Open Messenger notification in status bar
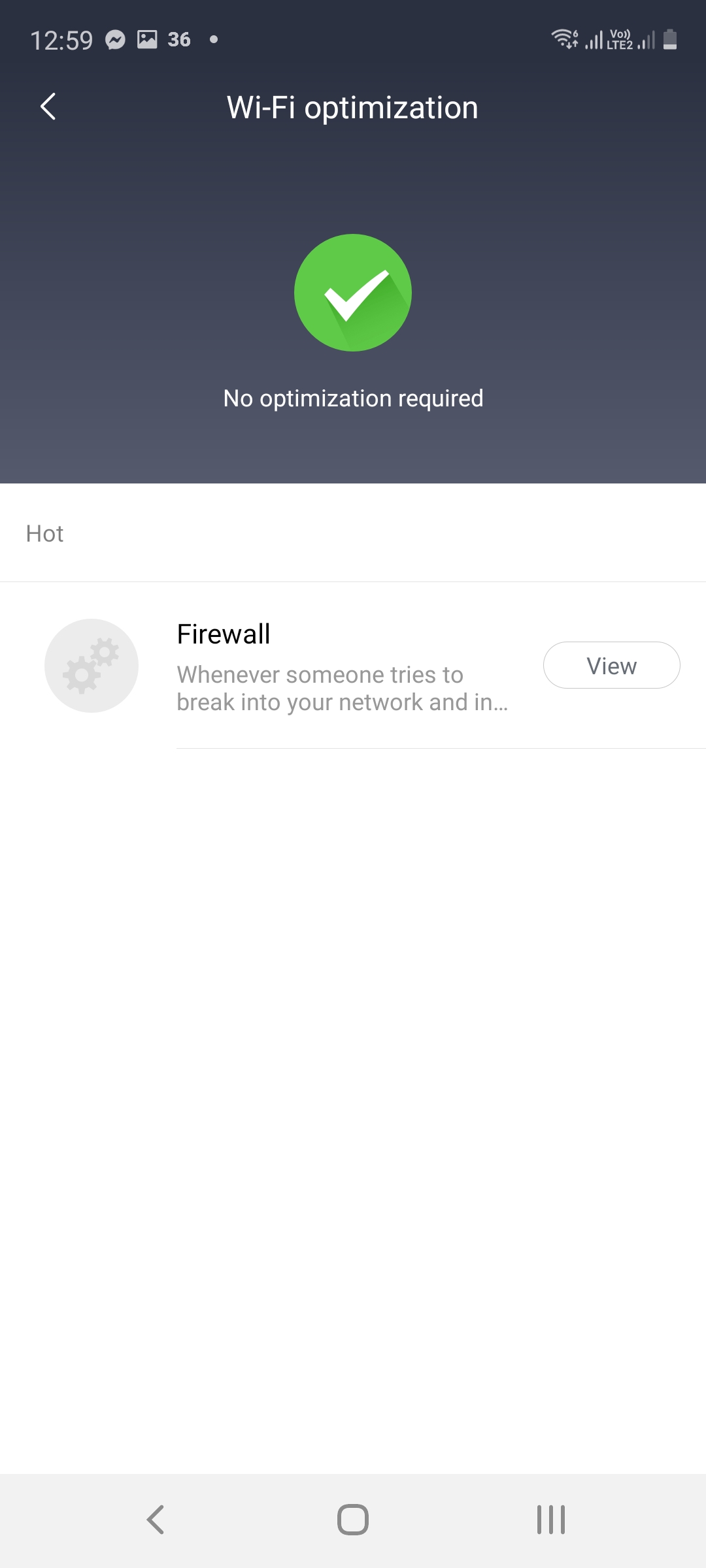Image resolution: width=706 pixels, height=1568 pixels. [x=116, y=40]
